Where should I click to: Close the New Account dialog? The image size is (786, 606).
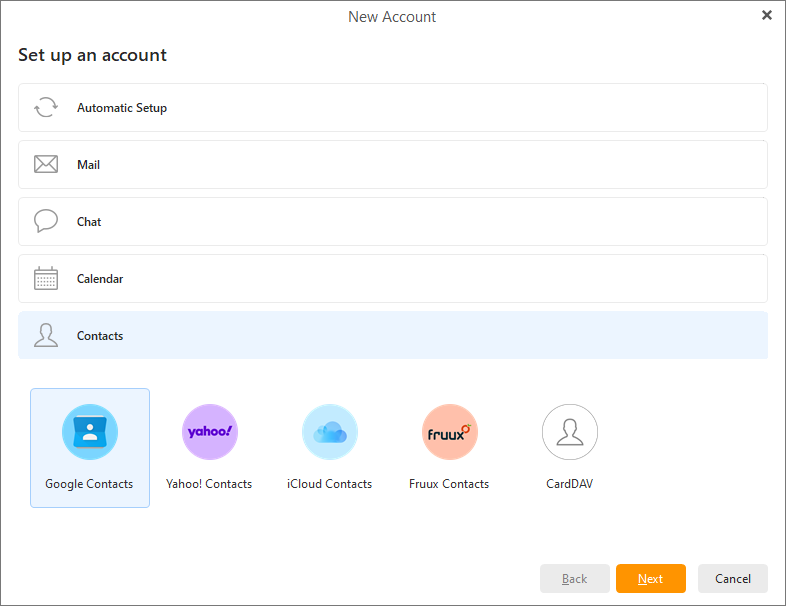point(767,15)
